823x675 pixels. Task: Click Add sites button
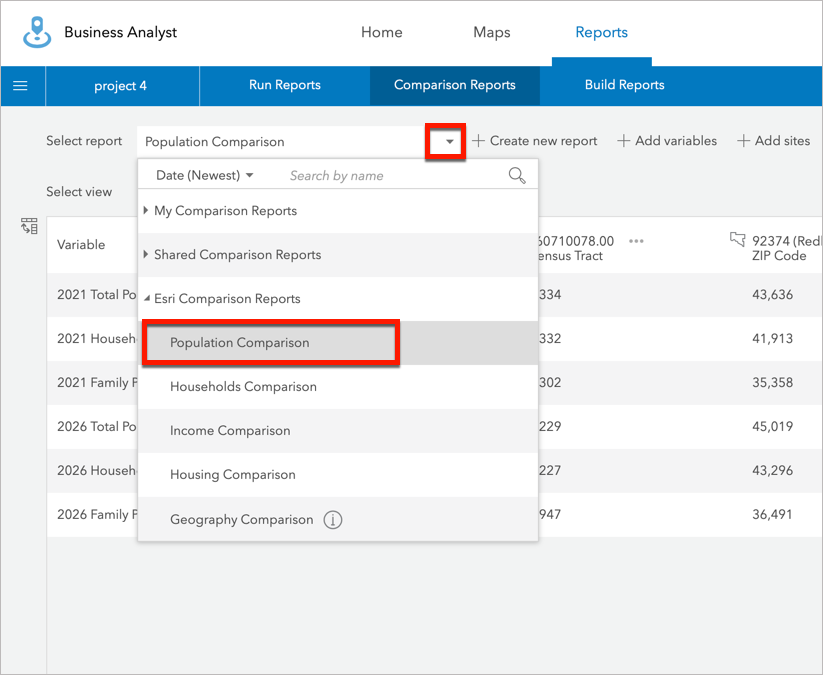[774, 141]
